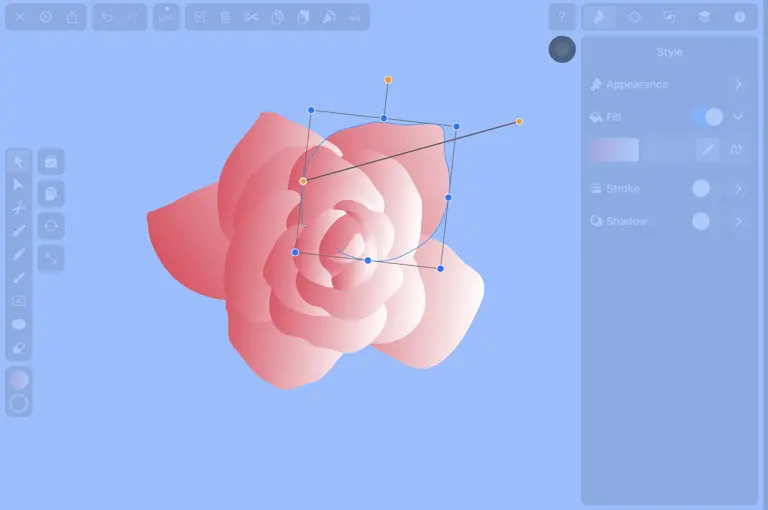
Task: Click the stroke color ring in left toolbar
Action: (x=19, y=403)
